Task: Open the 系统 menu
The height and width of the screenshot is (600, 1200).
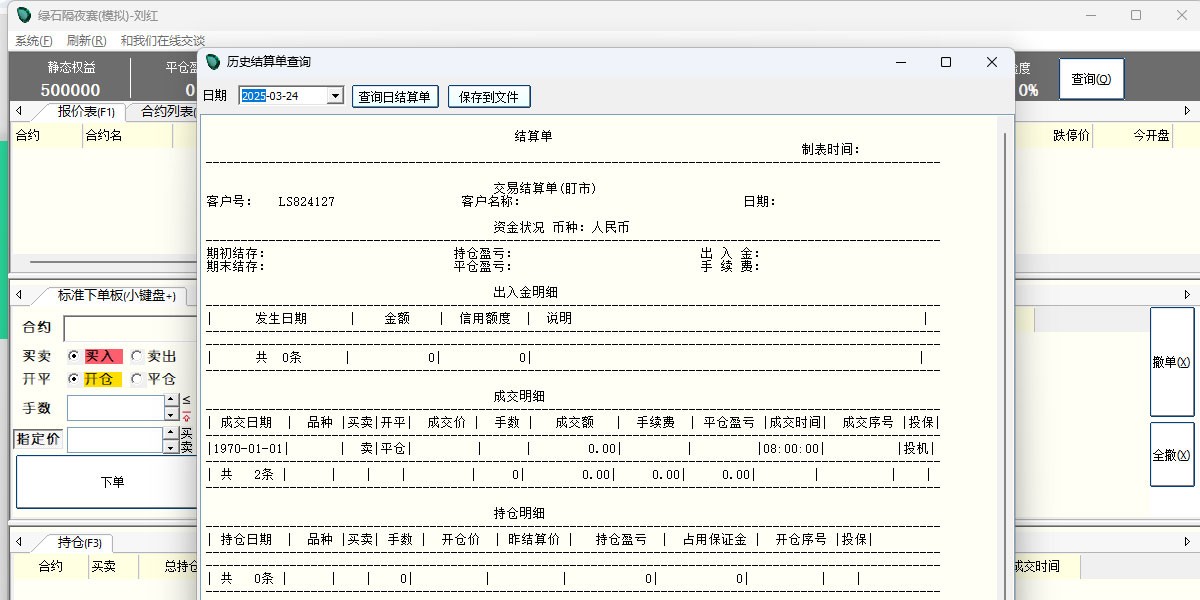Action: point(33,41)
